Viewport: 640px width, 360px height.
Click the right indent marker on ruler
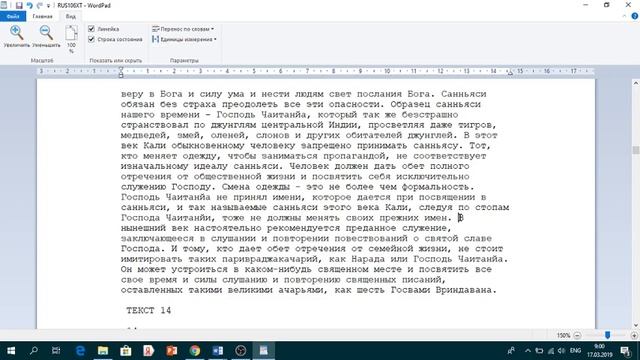click(510, 73)
